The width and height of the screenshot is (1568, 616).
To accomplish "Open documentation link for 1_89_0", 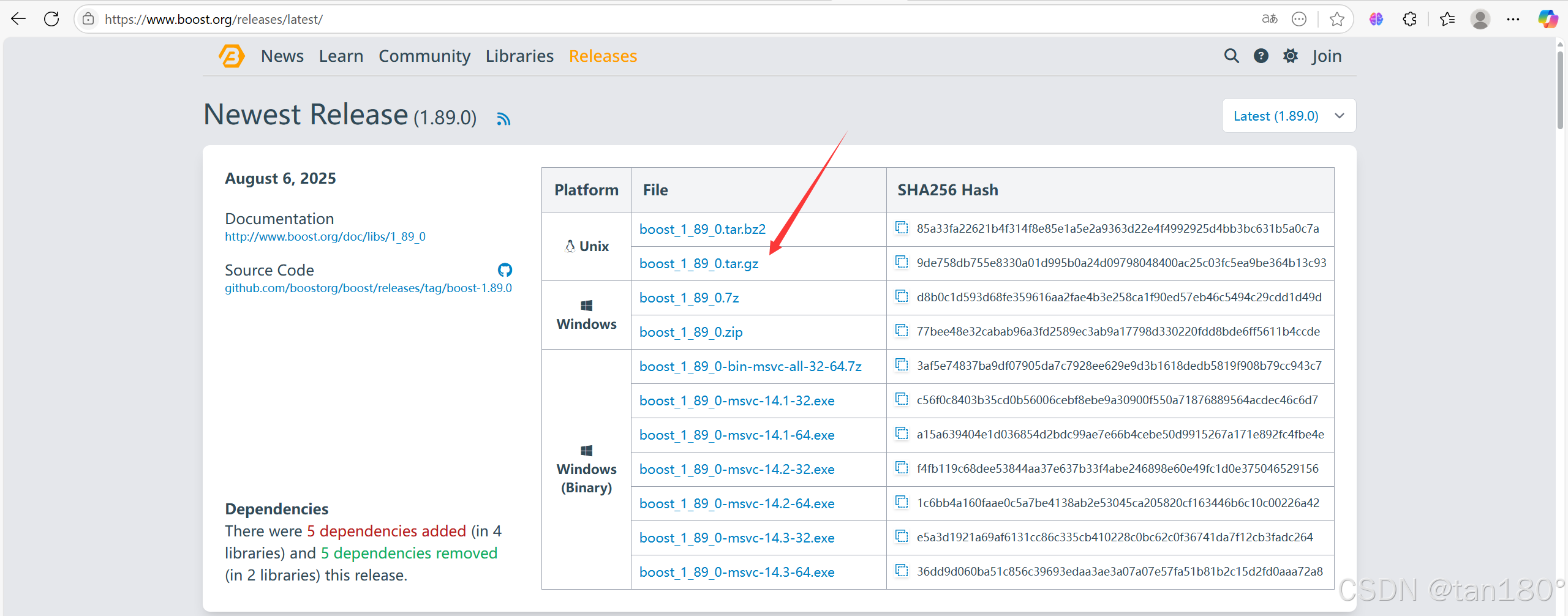I will click(325, 236).
